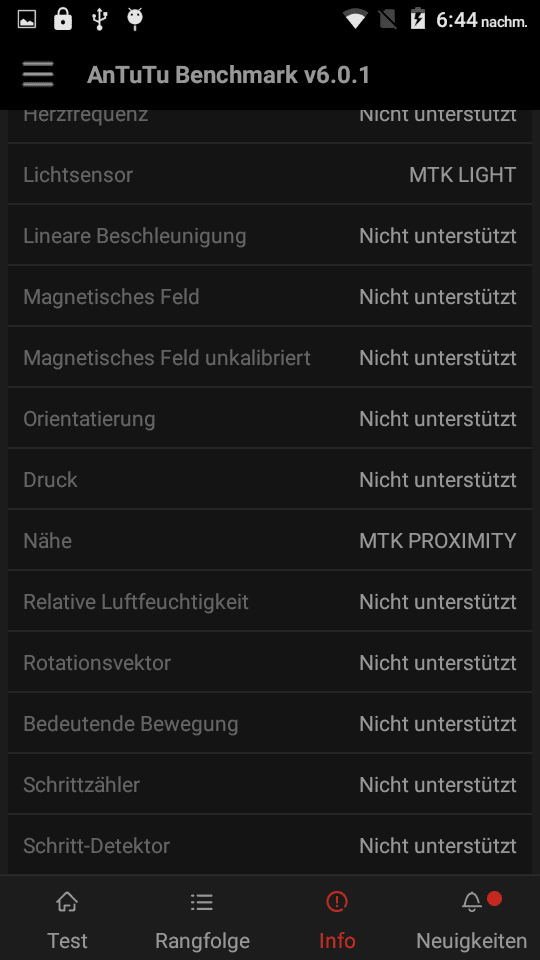Screen dimensions: 540x960
Task: Tap the home icon for Test
Action: [67, 902]
